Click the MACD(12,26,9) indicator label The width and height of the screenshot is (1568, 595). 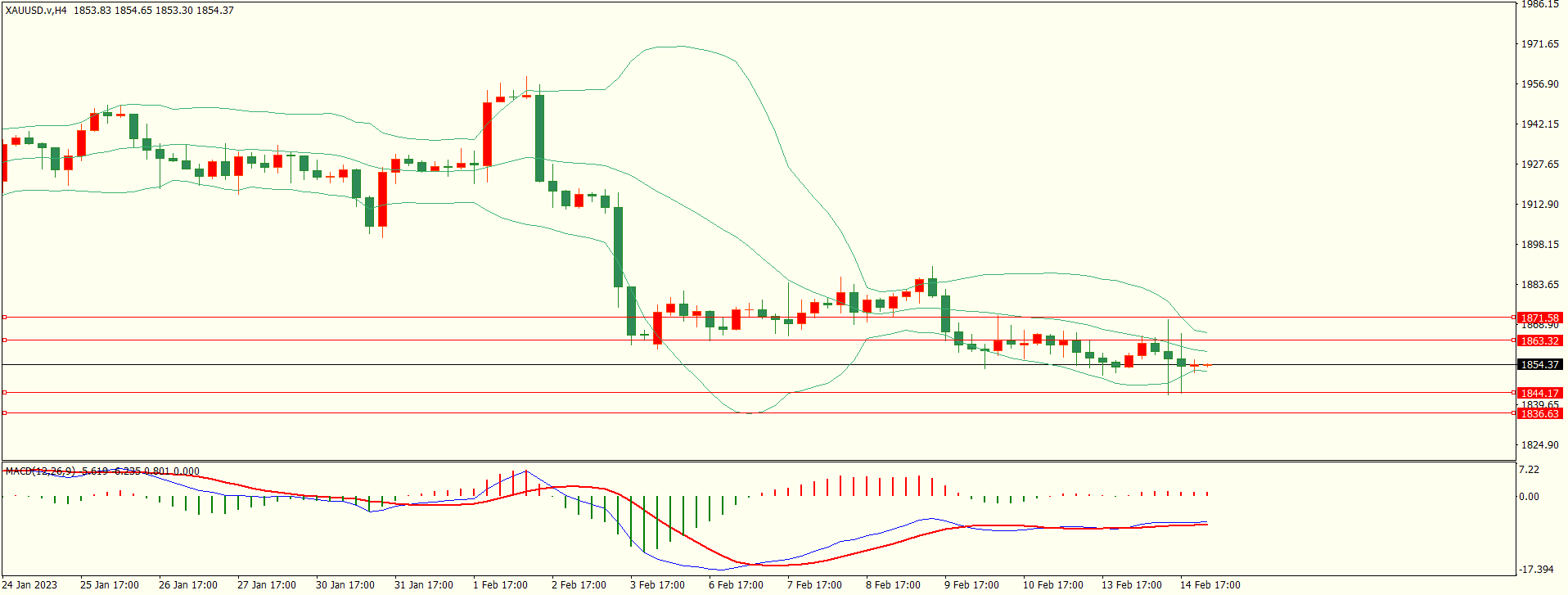[40, 471]
